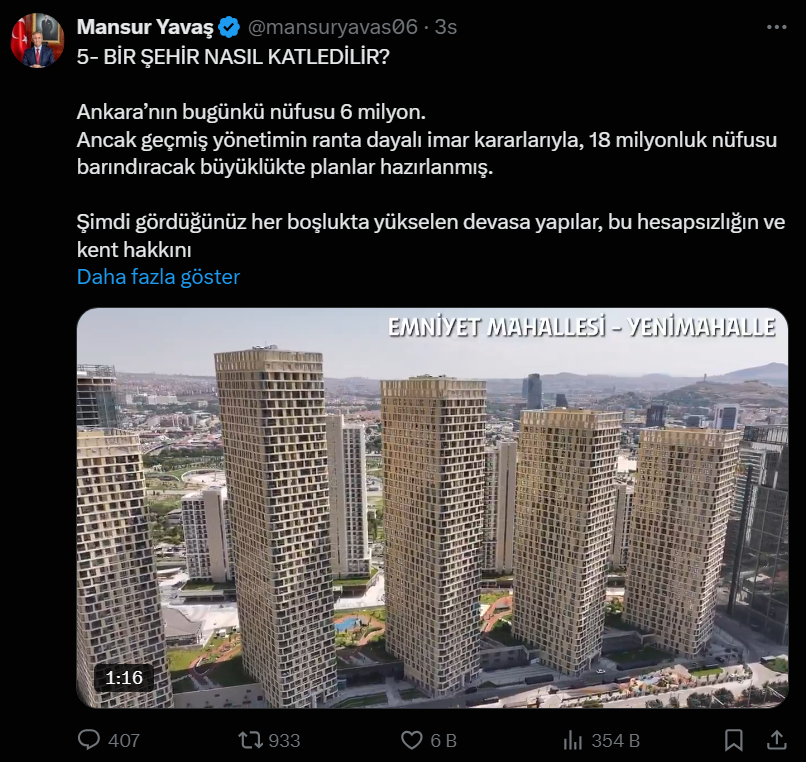
Task: Like the tweet with the heart icon
Action: tap(411, 740)
